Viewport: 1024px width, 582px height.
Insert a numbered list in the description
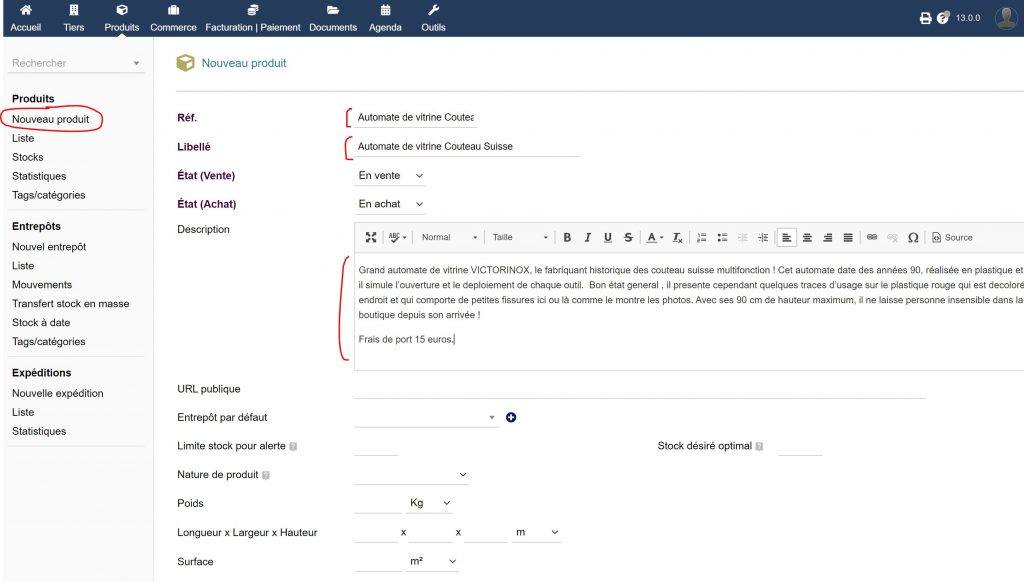[x=700, y=237]
